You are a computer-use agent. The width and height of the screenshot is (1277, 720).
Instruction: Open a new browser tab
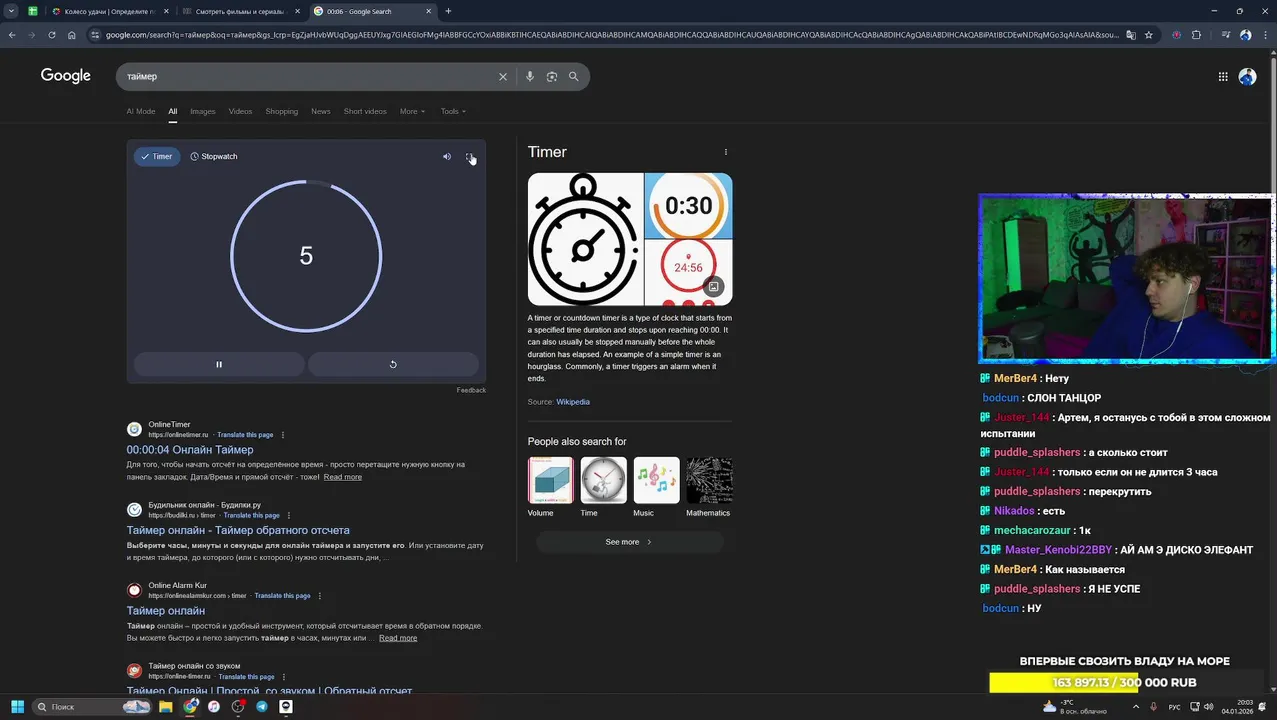pos(448,11)
